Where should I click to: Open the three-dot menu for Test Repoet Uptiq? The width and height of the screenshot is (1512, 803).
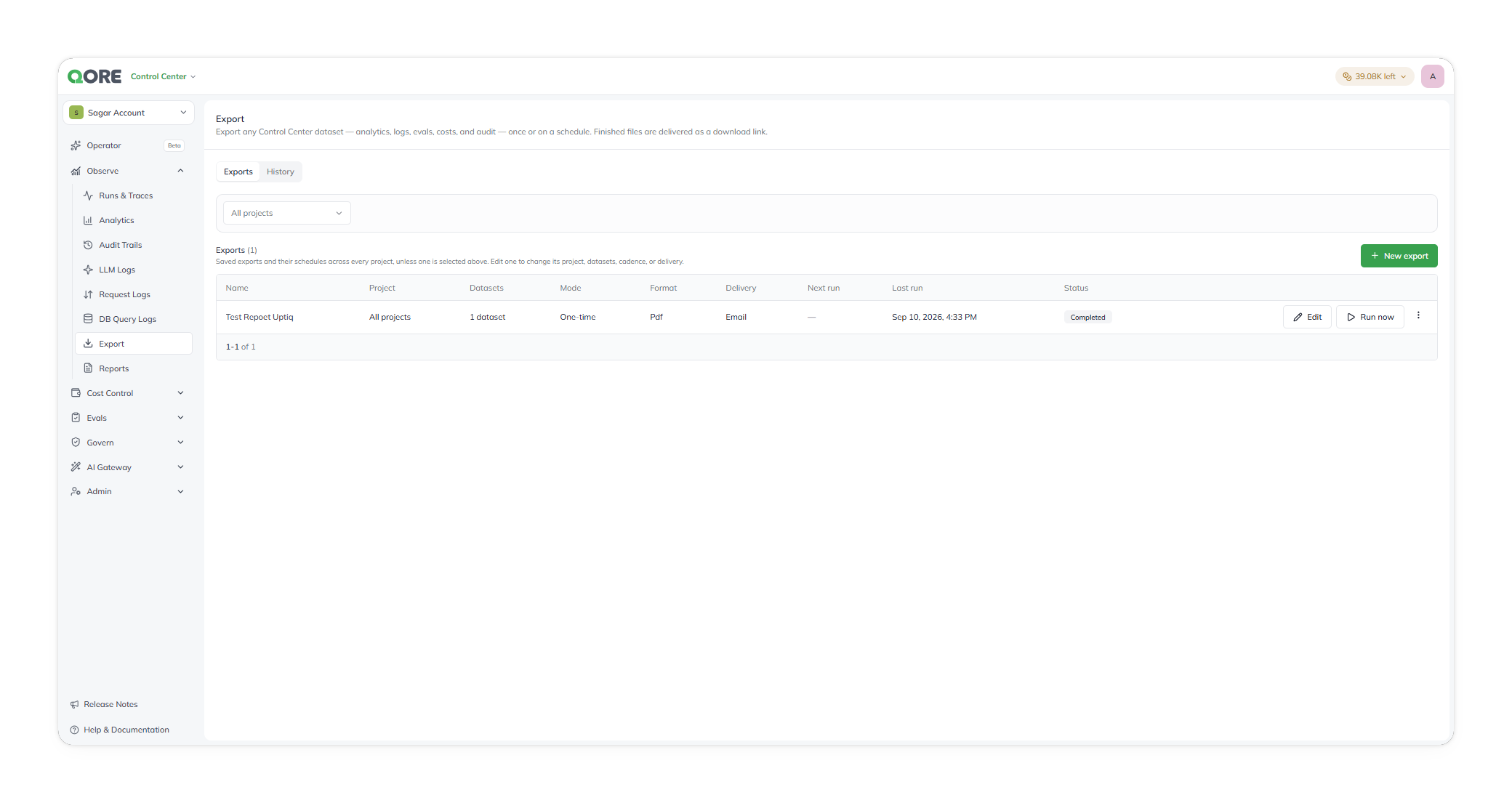1418,315
